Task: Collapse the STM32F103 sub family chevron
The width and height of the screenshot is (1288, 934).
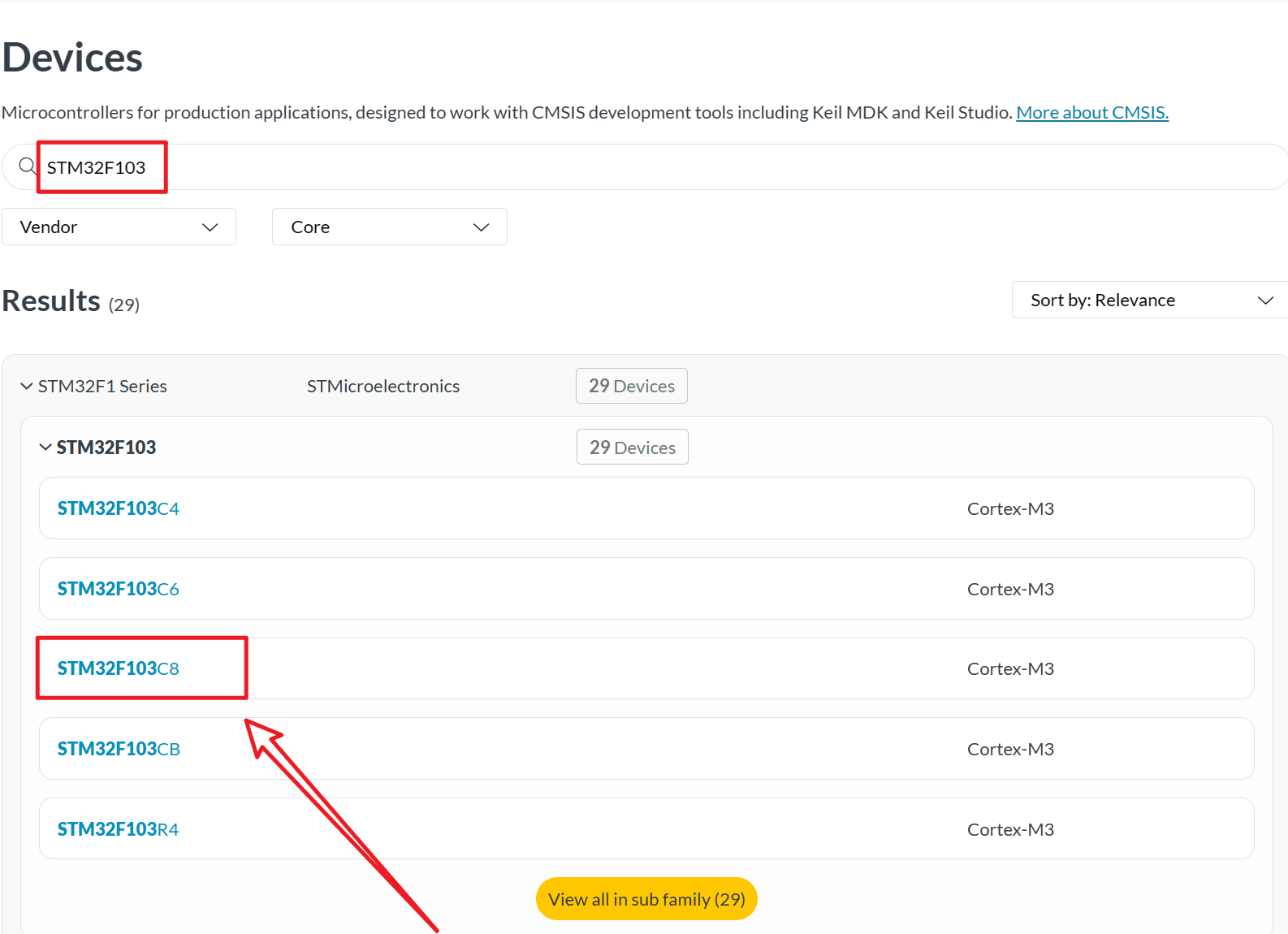Action: coord(45,448)
